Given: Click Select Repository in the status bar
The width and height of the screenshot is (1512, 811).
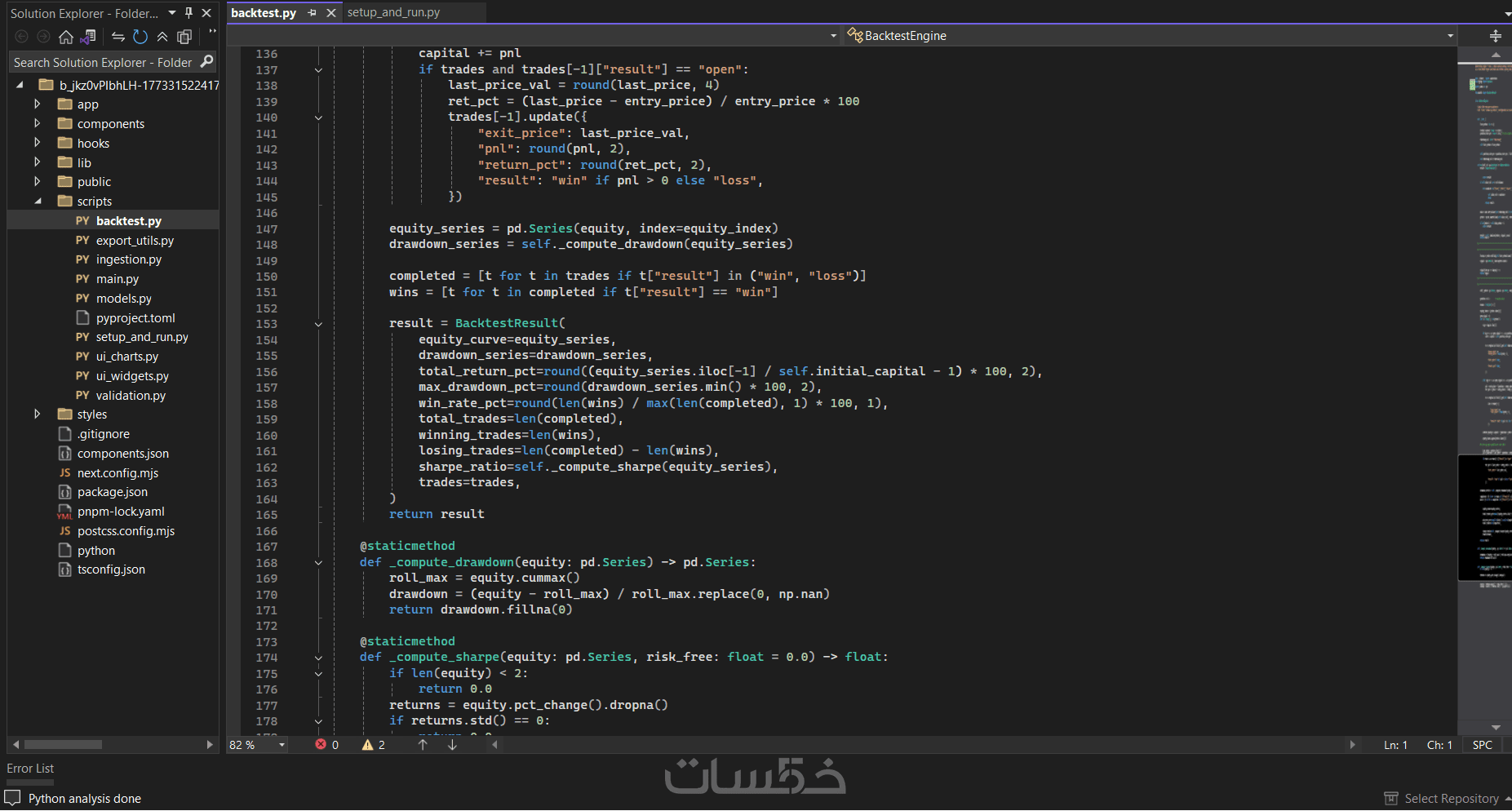Looking at the screenshot, I should click(1451, 799).
